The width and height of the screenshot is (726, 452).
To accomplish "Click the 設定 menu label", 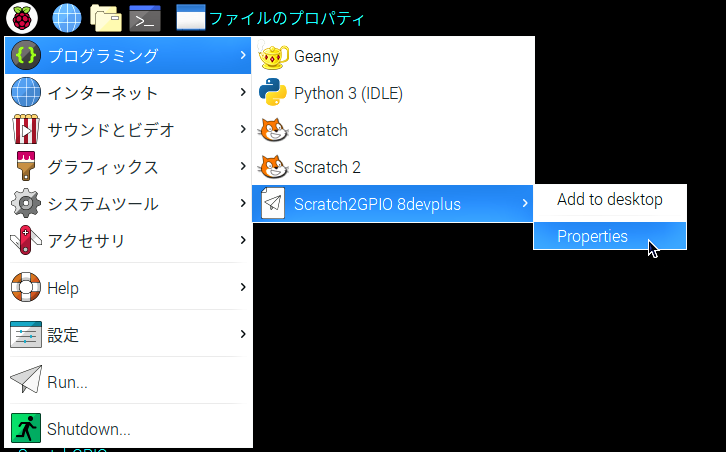I will tap(63, 335).
